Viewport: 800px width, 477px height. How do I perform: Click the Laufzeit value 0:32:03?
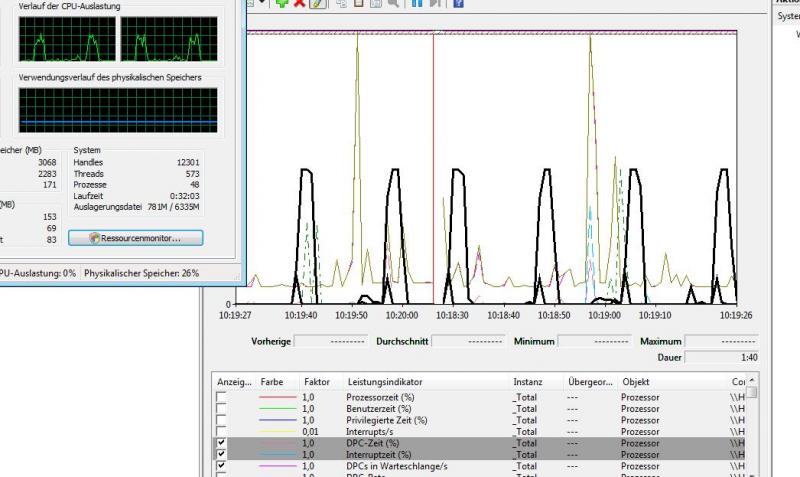(185, 196)
